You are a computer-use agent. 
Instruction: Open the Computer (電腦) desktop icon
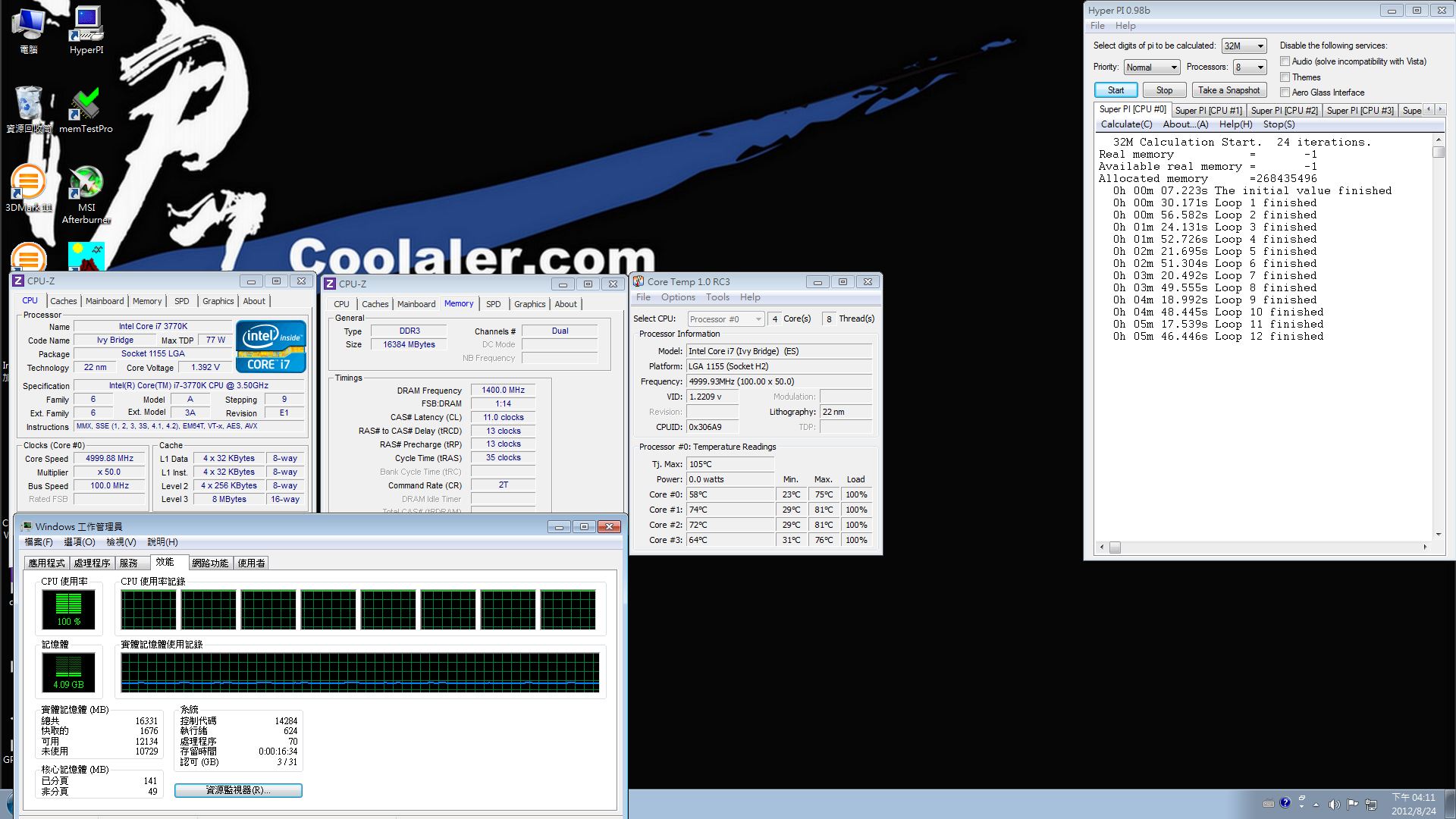[x=29, y=30]
